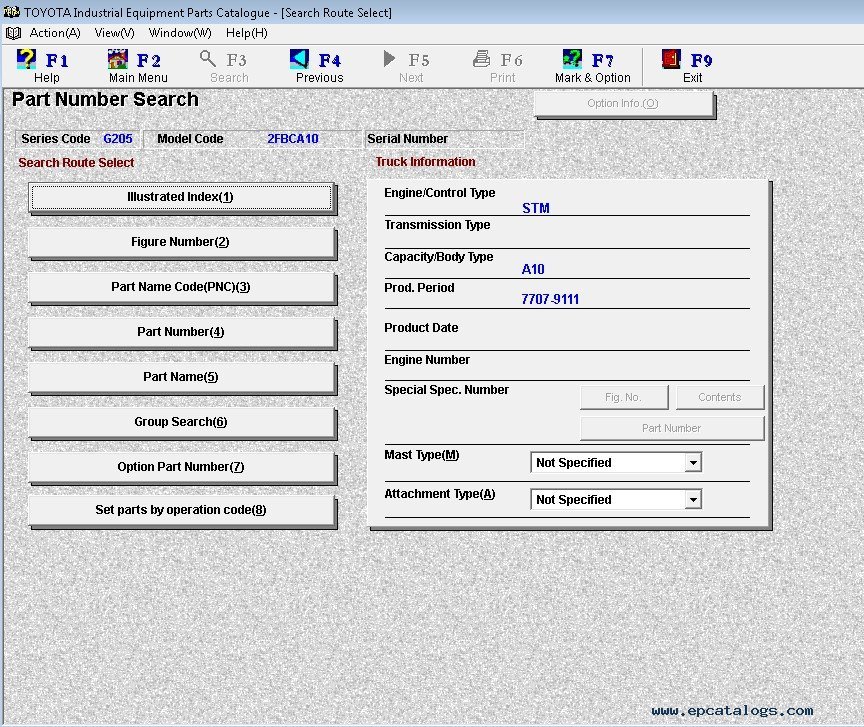This screenshot has height=727, width=864.
Task: Choose the Illustrated Index(1) search route
Action: point(181,197)
